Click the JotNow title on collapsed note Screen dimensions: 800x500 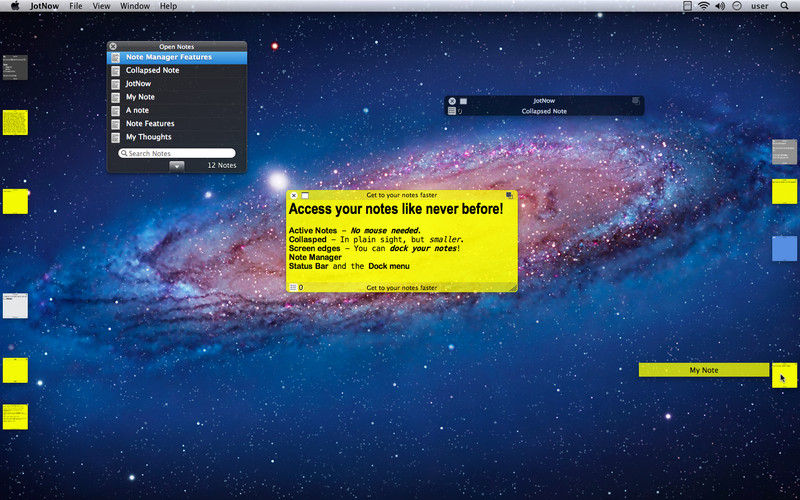pos(544,101)
